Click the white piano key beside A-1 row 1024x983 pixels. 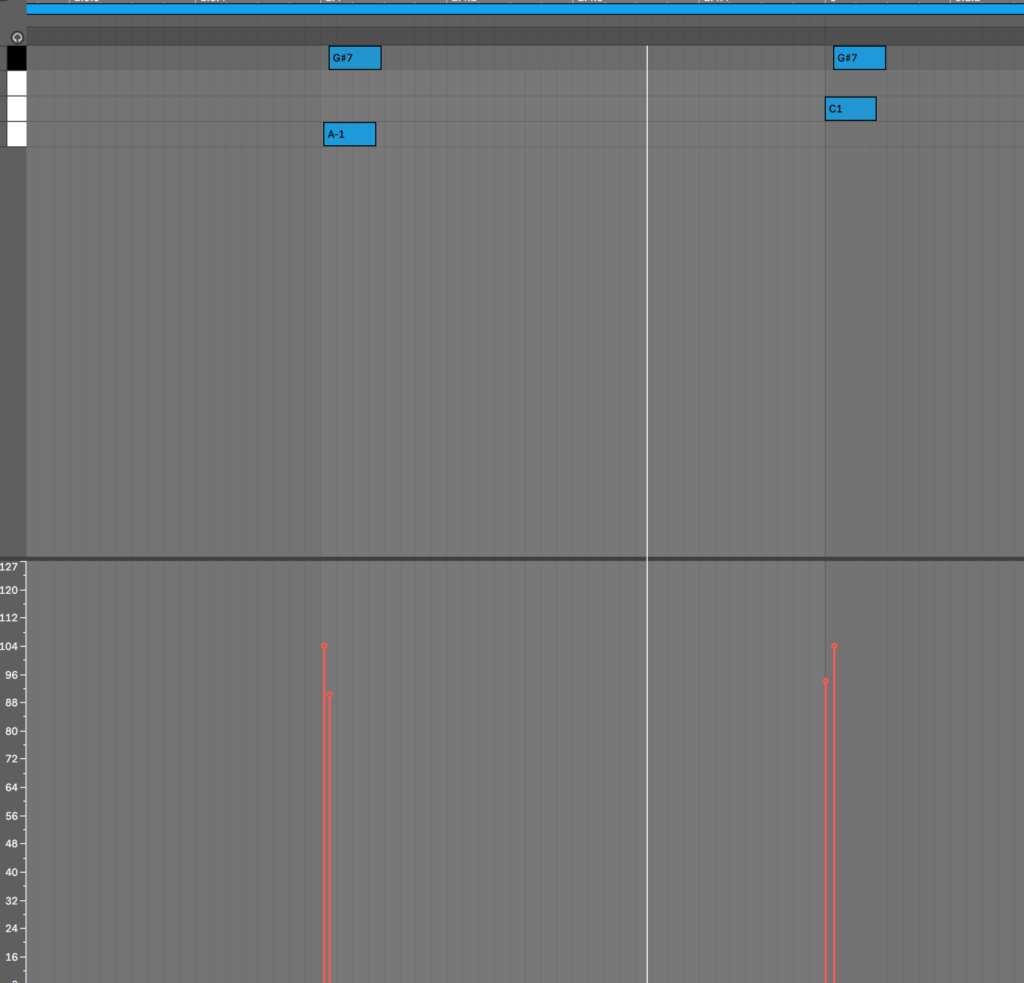(x=16, y=134)
